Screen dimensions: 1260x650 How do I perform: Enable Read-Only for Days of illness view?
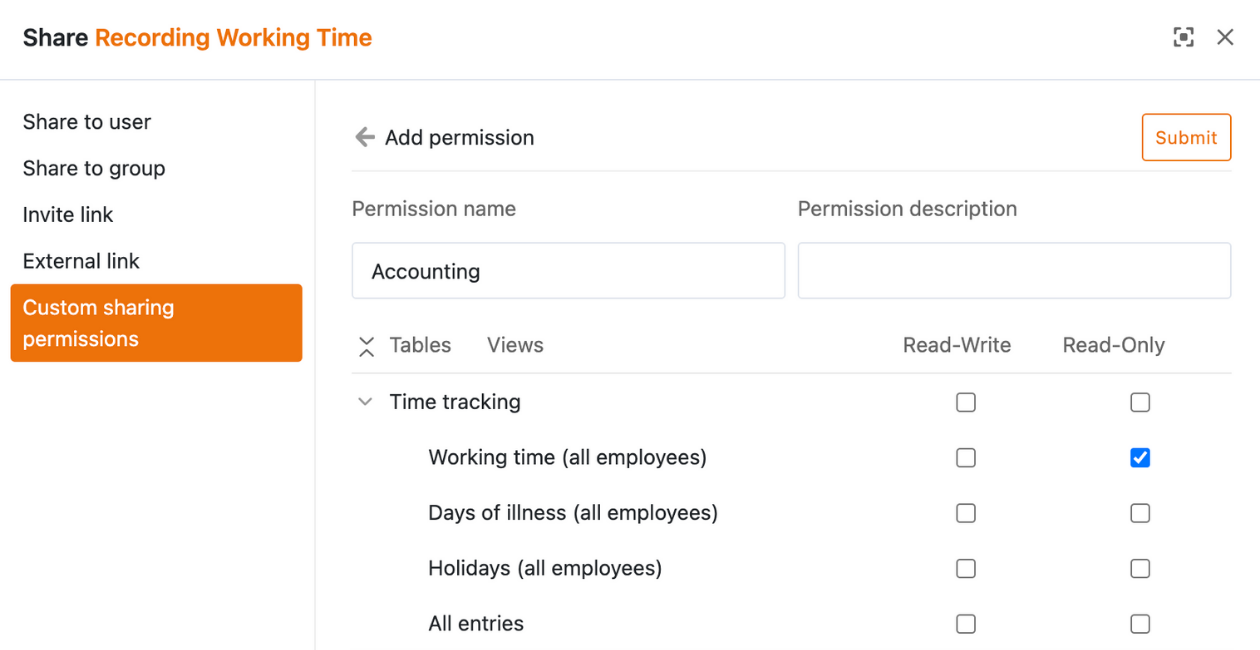pos(1140,513)
